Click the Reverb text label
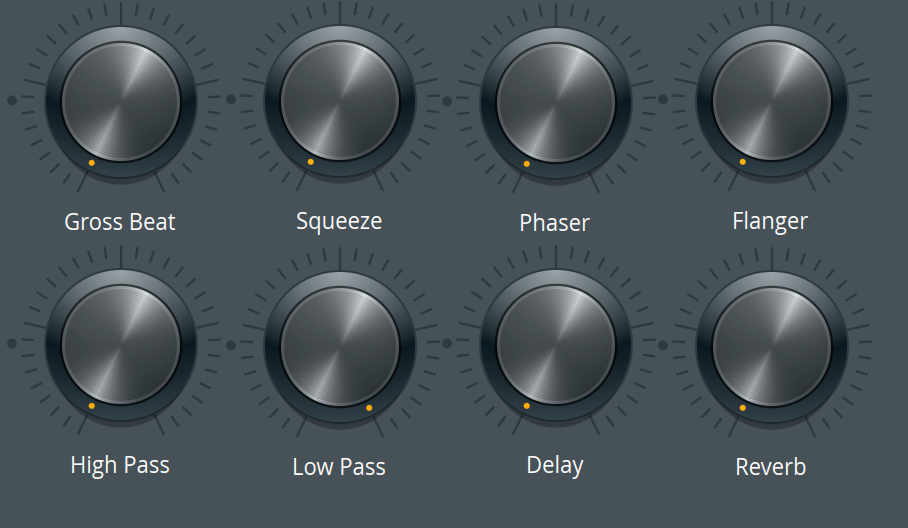The image size is (908, 528). tap(771, 467)
